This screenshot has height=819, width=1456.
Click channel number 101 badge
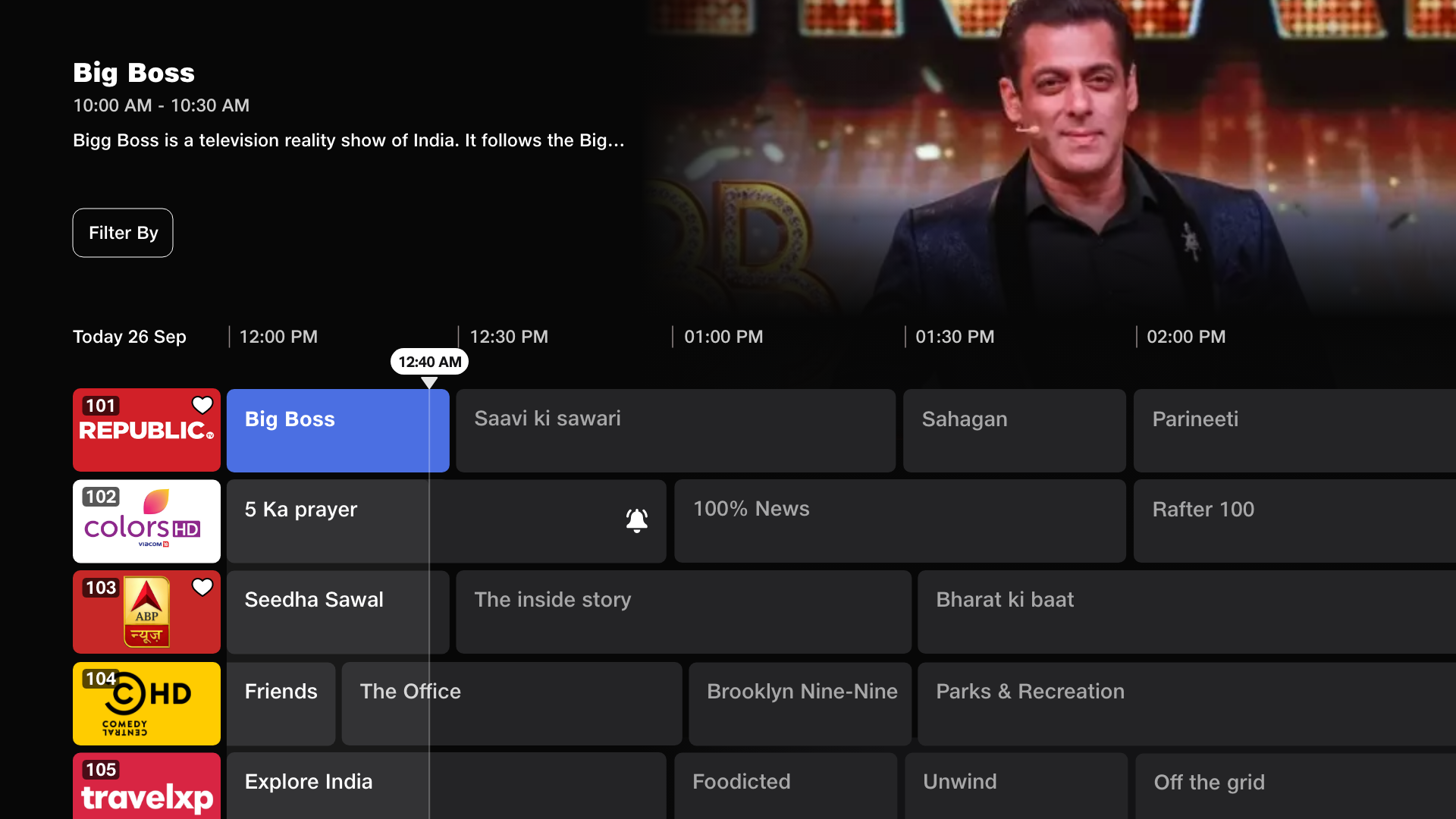point(99,406)
